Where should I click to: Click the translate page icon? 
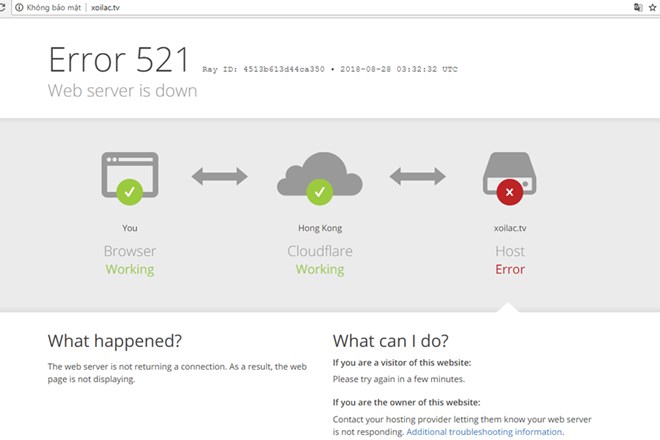click(637, 7)
